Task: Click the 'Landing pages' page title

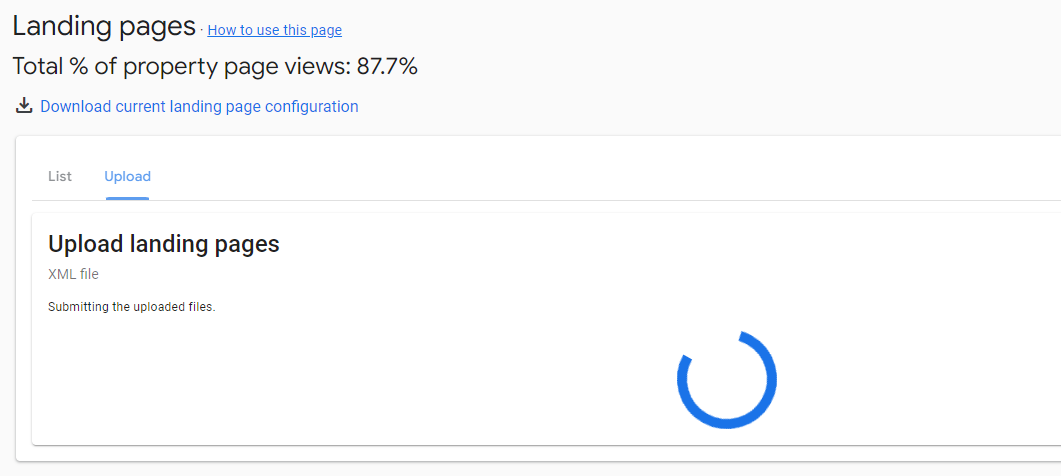Action: coord(104,27)
